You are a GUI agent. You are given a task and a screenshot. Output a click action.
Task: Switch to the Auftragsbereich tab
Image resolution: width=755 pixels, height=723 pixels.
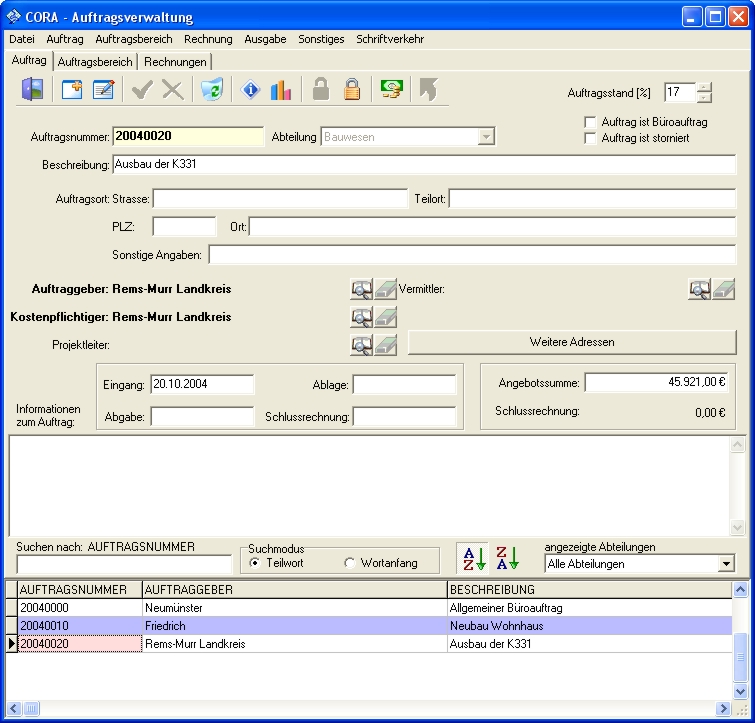(x=95, y=62)
